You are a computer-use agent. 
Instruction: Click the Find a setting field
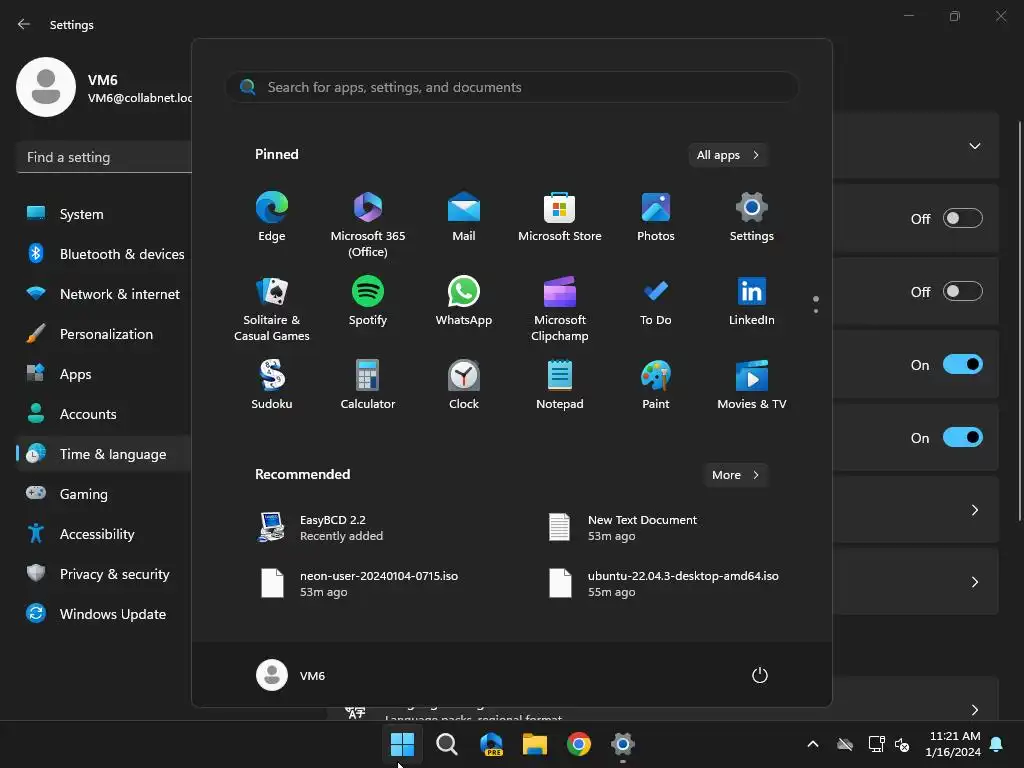point(104,157)
